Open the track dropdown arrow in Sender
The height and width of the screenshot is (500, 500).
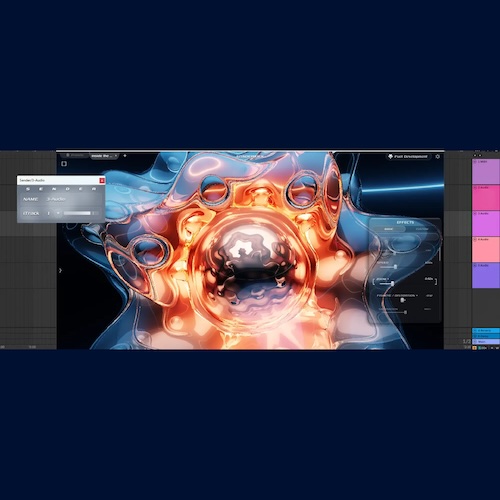tap(58, 213)
